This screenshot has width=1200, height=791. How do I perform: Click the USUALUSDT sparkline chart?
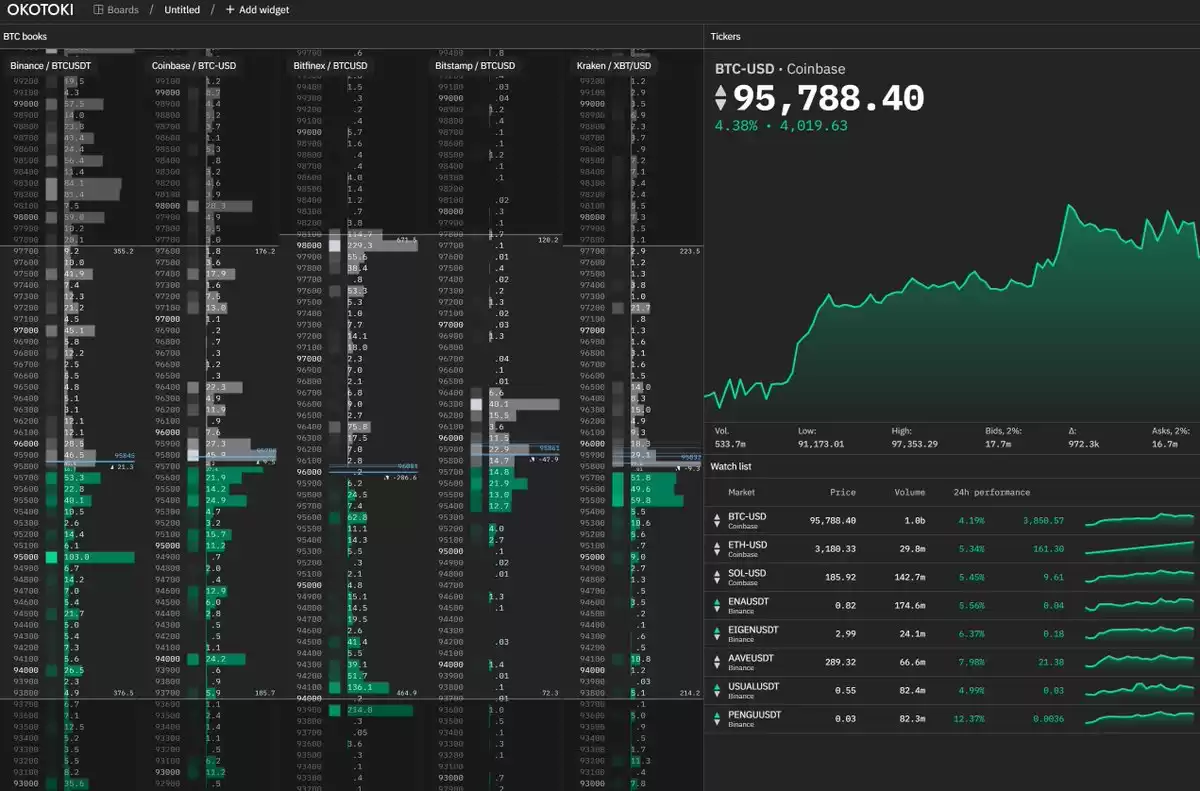[1139, 690]
